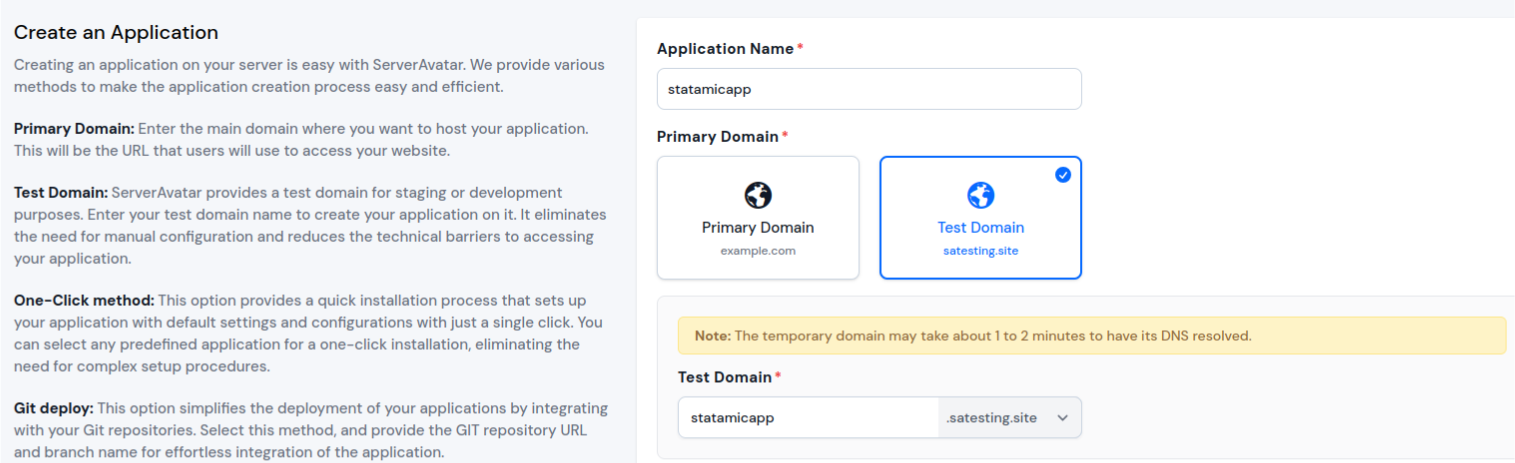Select the Test Domain option card

(x=980, y=217)
